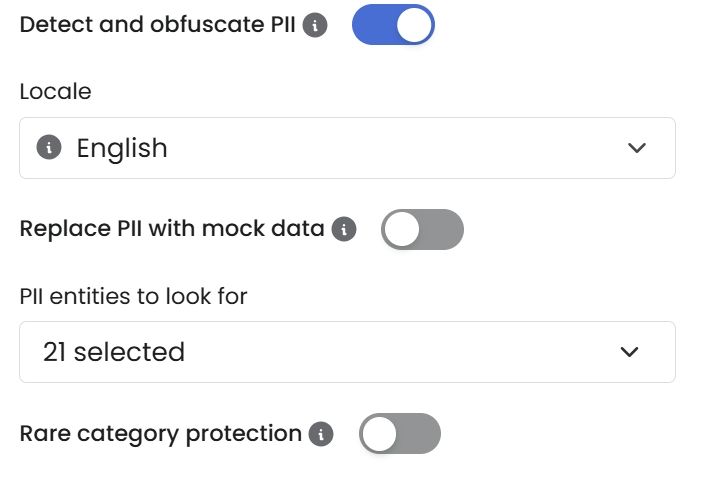Click the info icon inside the Locale field
717x480 pixels.
49,148
